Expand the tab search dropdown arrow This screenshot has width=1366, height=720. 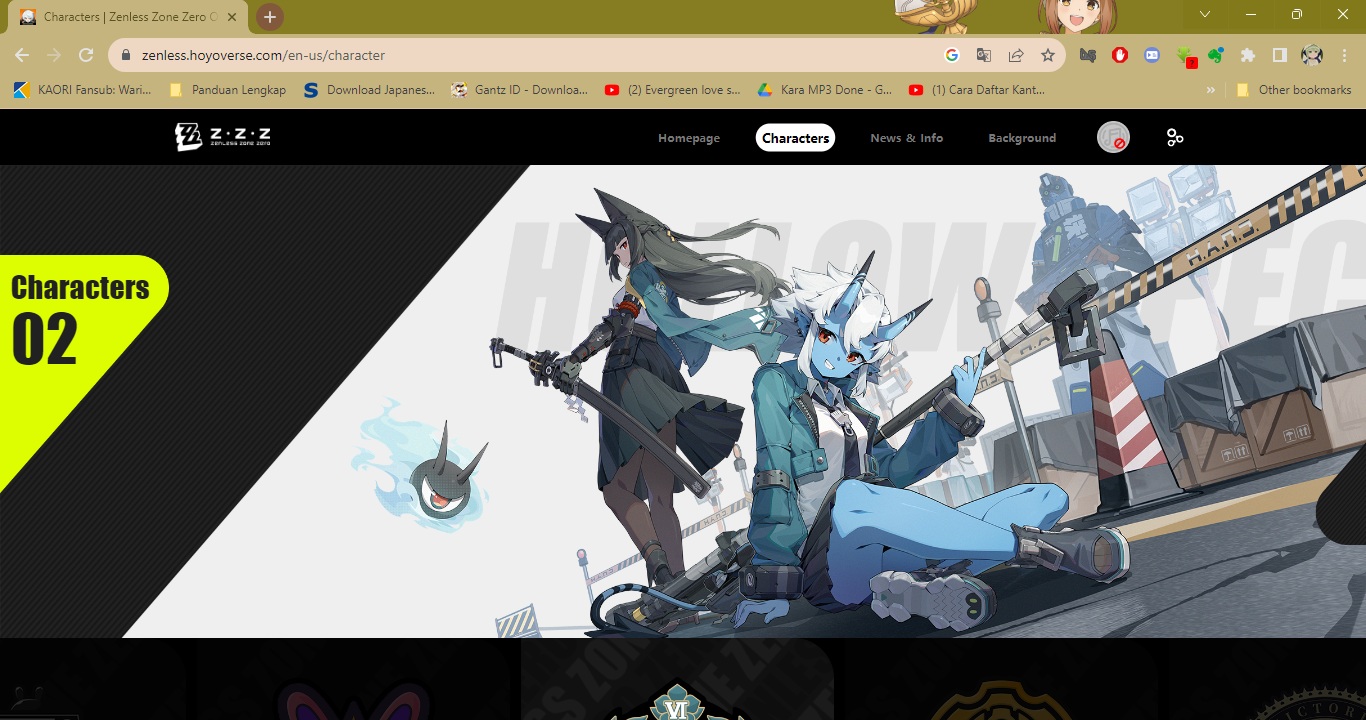[1205, 14]
